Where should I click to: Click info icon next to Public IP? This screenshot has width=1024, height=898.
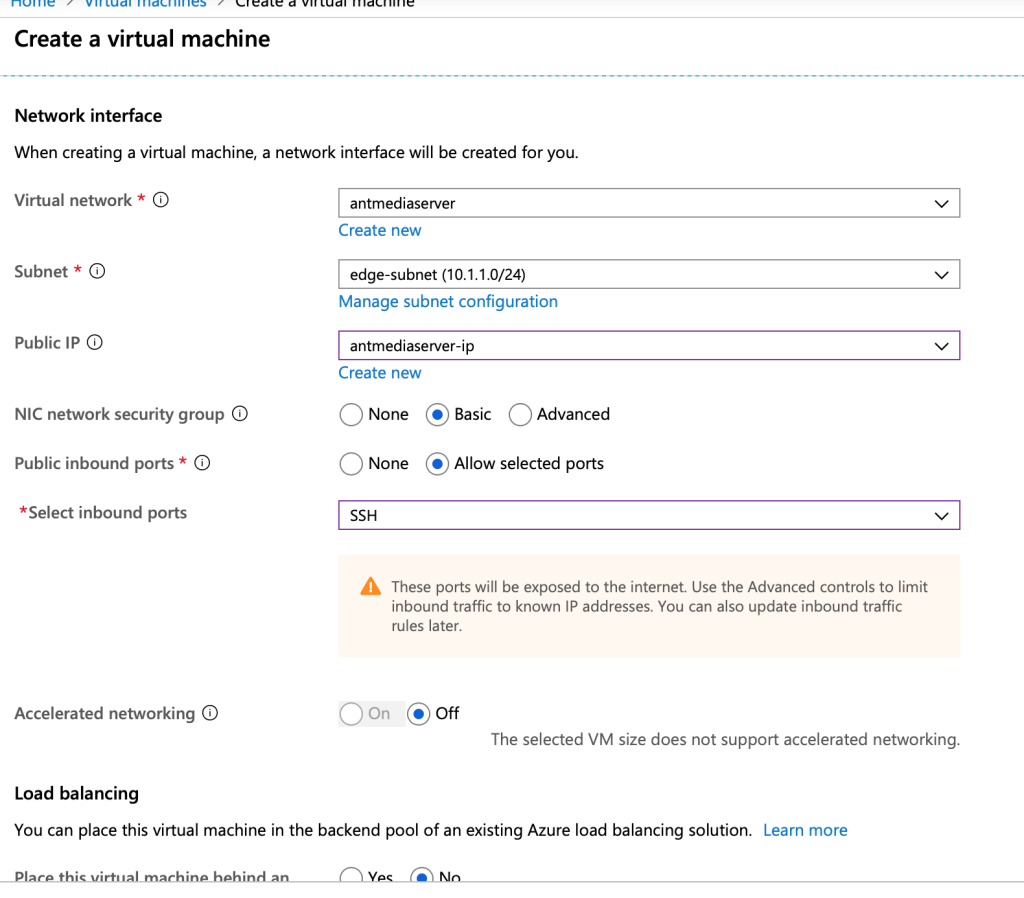[95, 342]
